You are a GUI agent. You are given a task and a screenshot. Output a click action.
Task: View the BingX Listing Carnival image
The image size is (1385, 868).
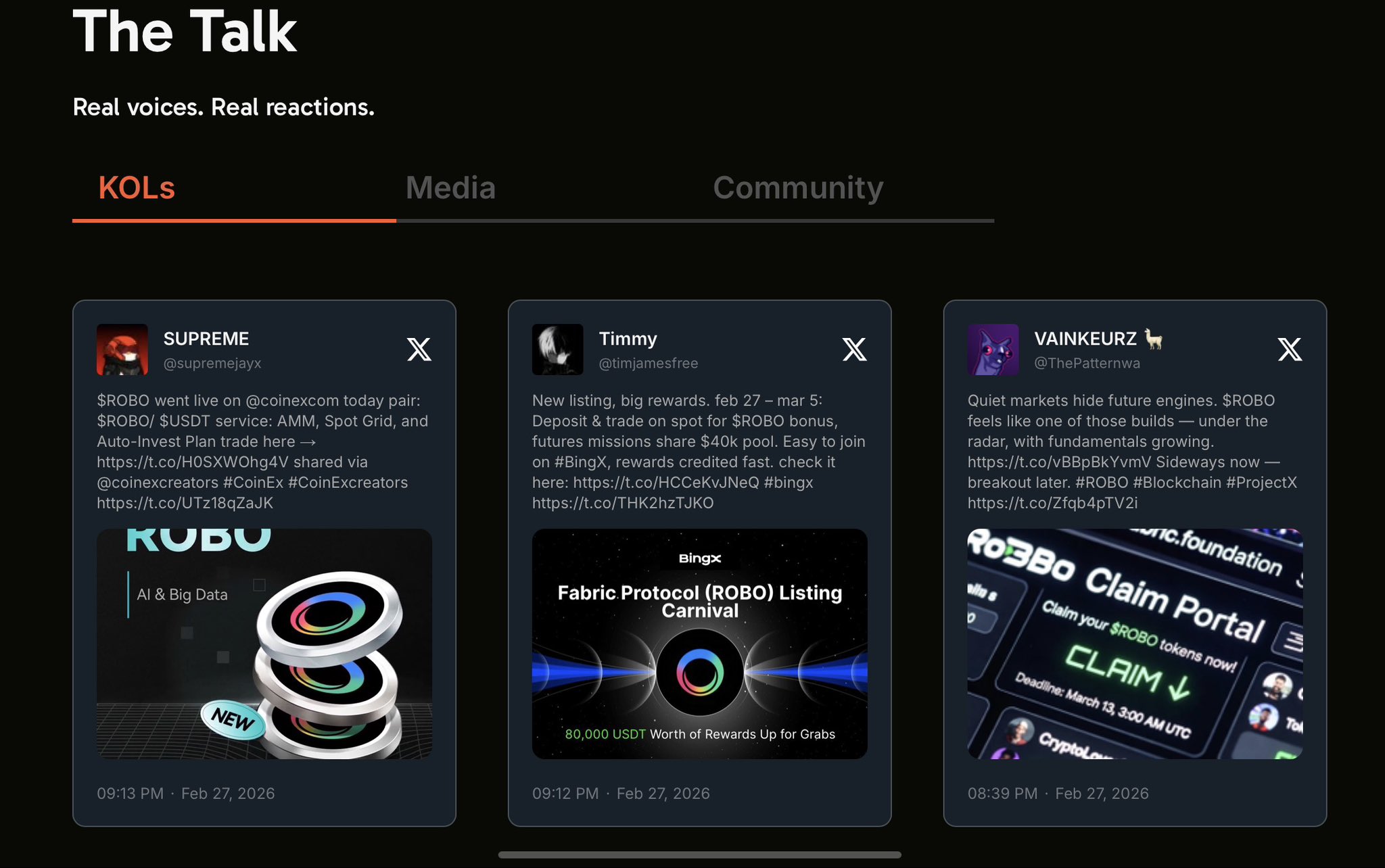point(700,644)
